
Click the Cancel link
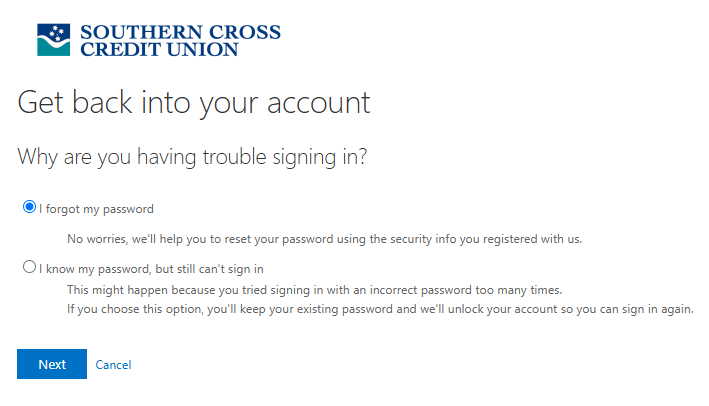coord(113,365)
